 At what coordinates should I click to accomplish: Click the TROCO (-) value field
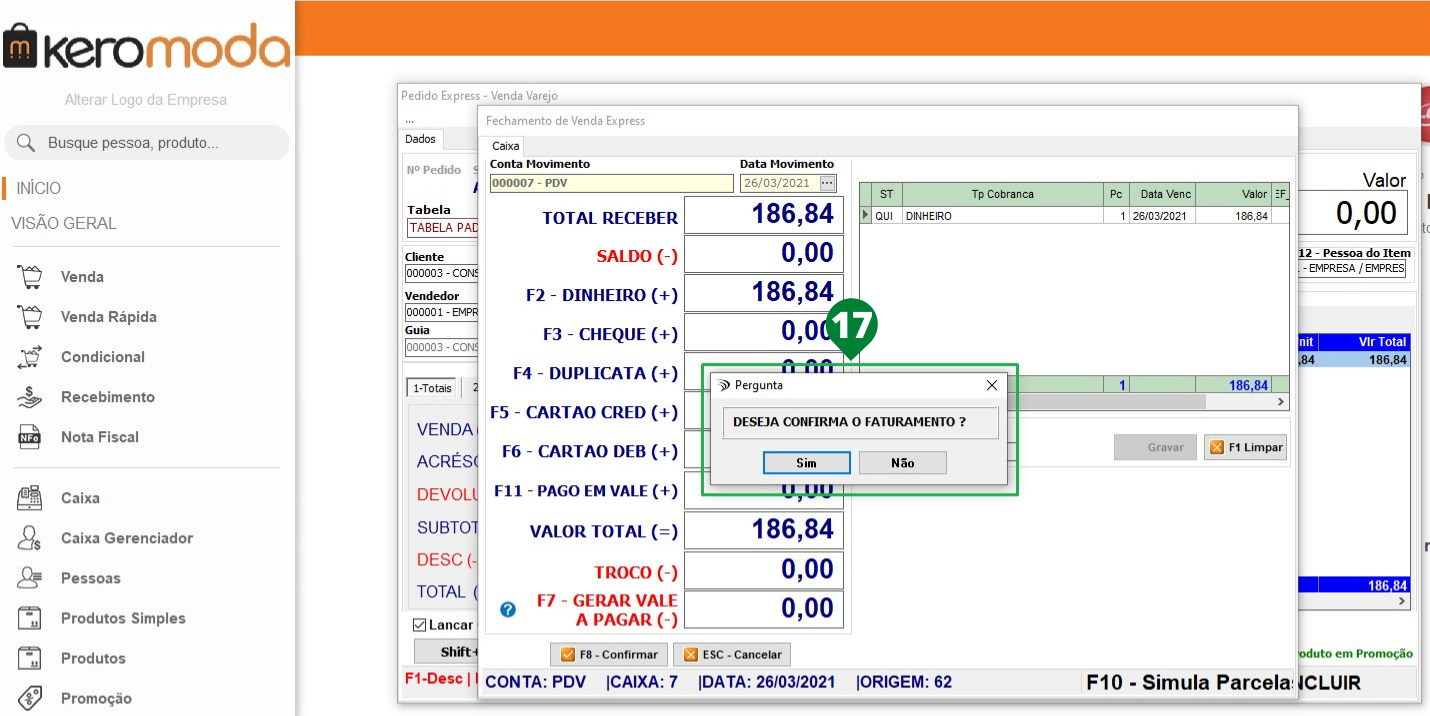click(764, 570)
